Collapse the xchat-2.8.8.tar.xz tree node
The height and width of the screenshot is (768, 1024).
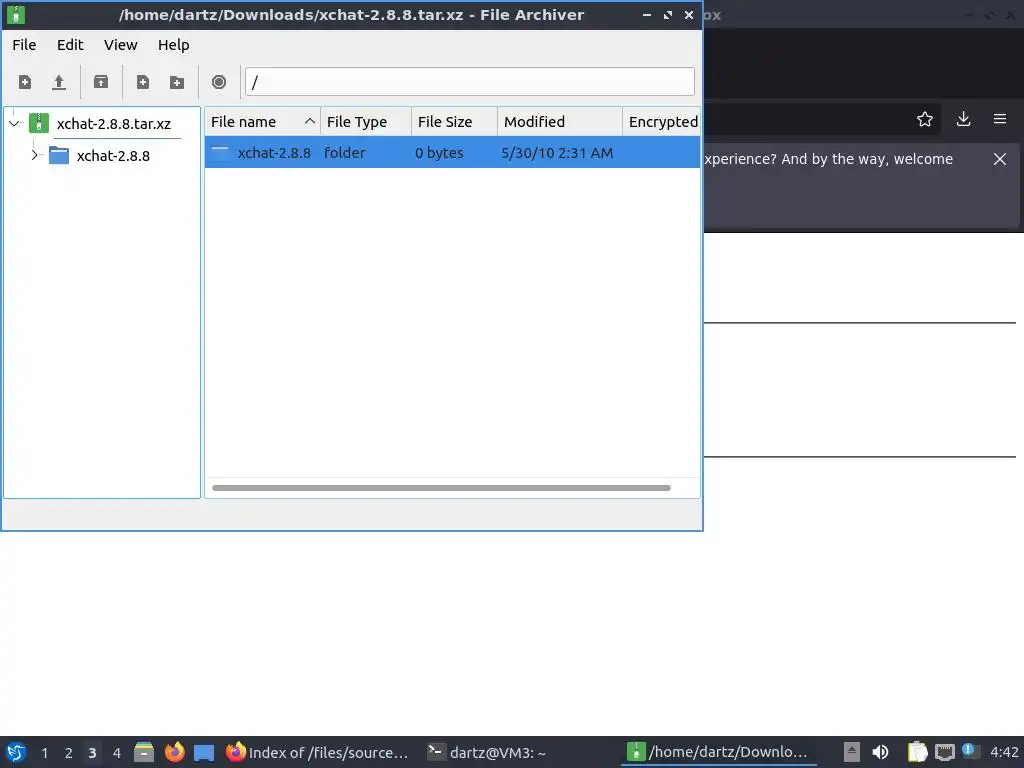14,123
